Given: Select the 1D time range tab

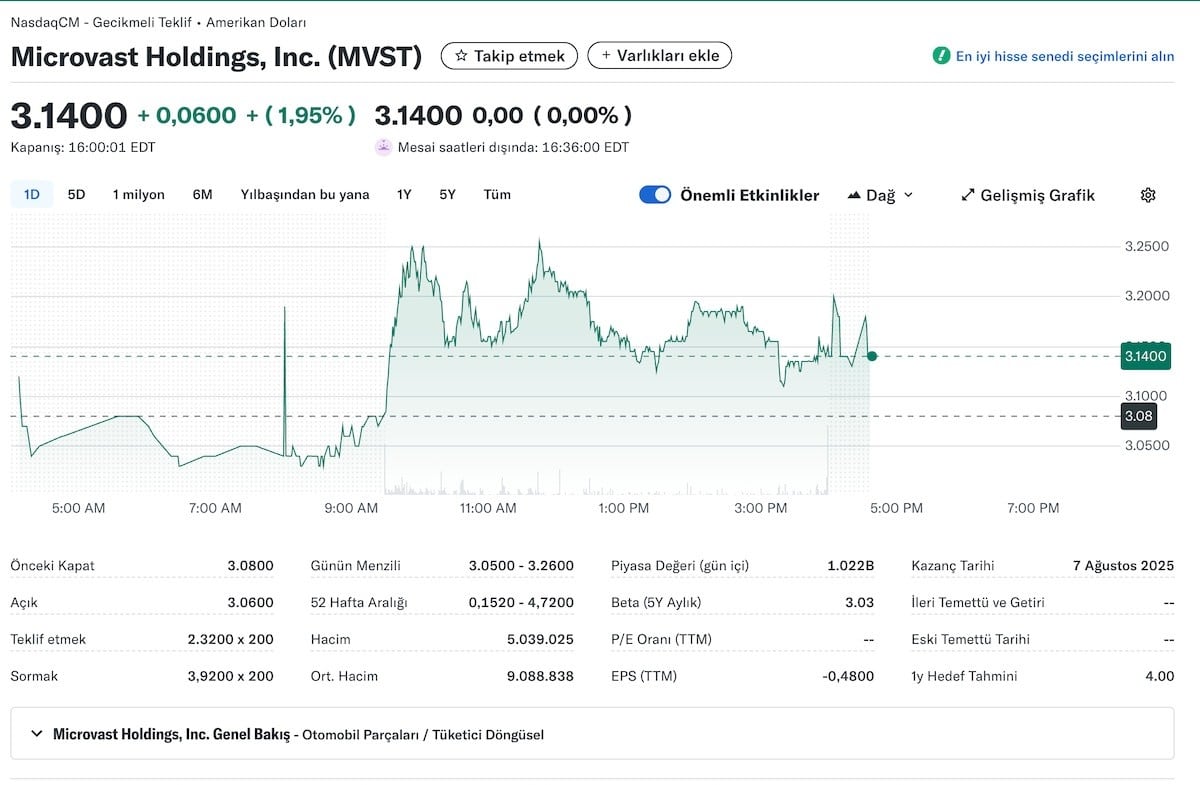Looking at the screenshot, I should (32, 195).
